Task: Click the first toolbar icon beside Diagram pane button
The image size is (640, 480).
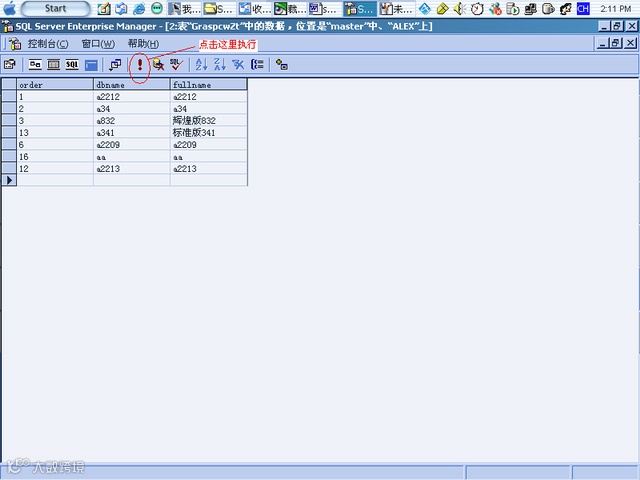Action: coord(10,64)
